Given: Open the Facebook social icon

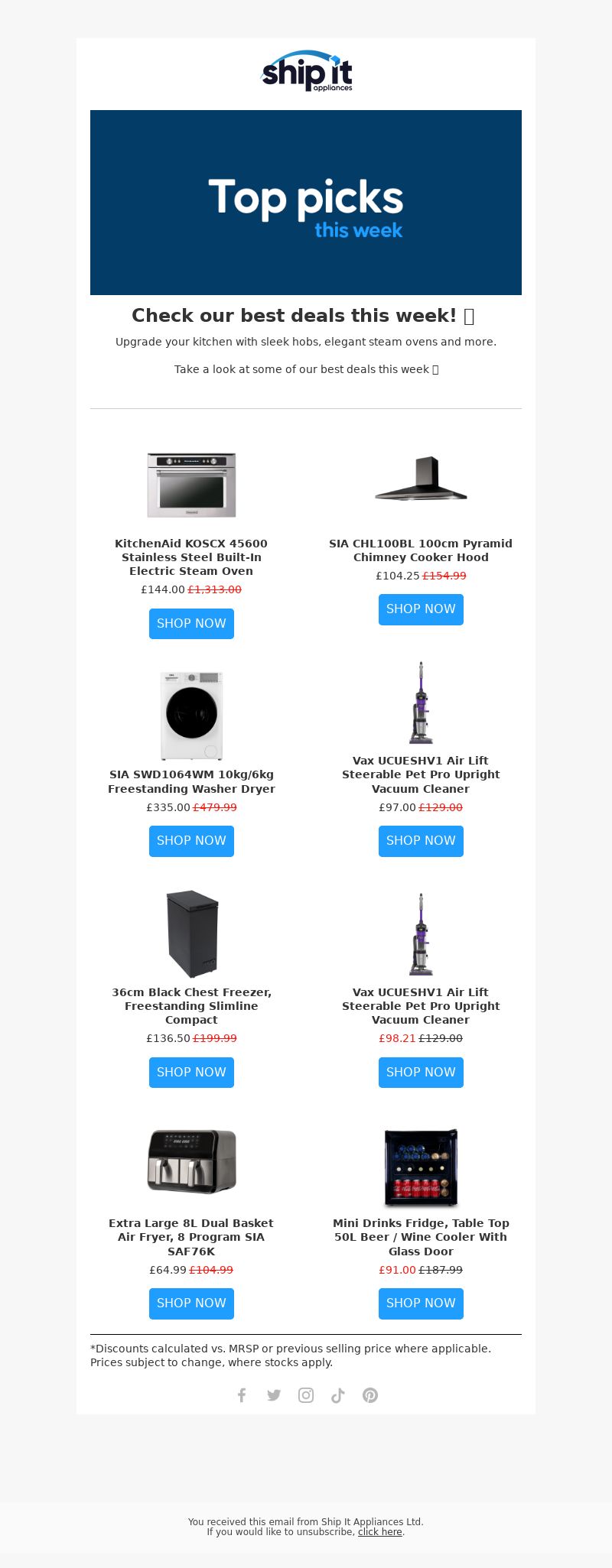Looking at the screenshot, I should point(242,1395).
